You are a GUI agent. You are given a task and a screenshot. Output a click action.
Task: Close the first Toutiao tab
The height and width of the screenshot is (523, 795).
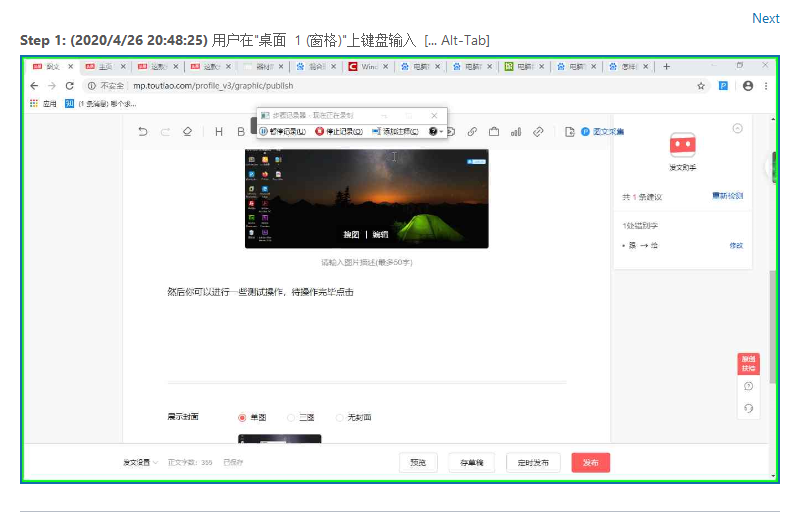pyautogui.click(x=70, y=66)
